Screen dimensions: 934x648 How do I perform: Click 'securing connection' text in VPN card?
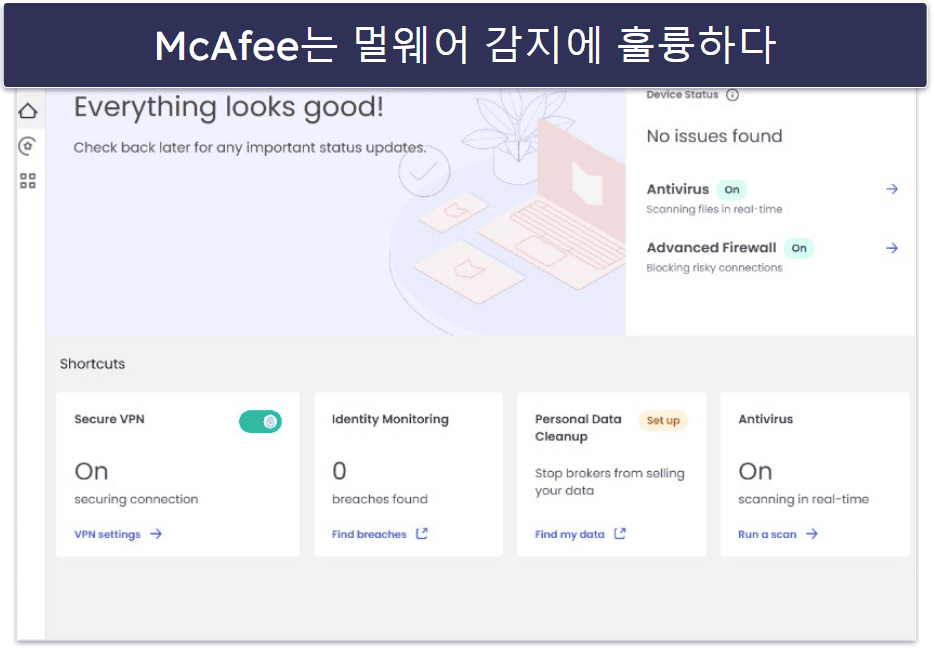tap(136, 499)
